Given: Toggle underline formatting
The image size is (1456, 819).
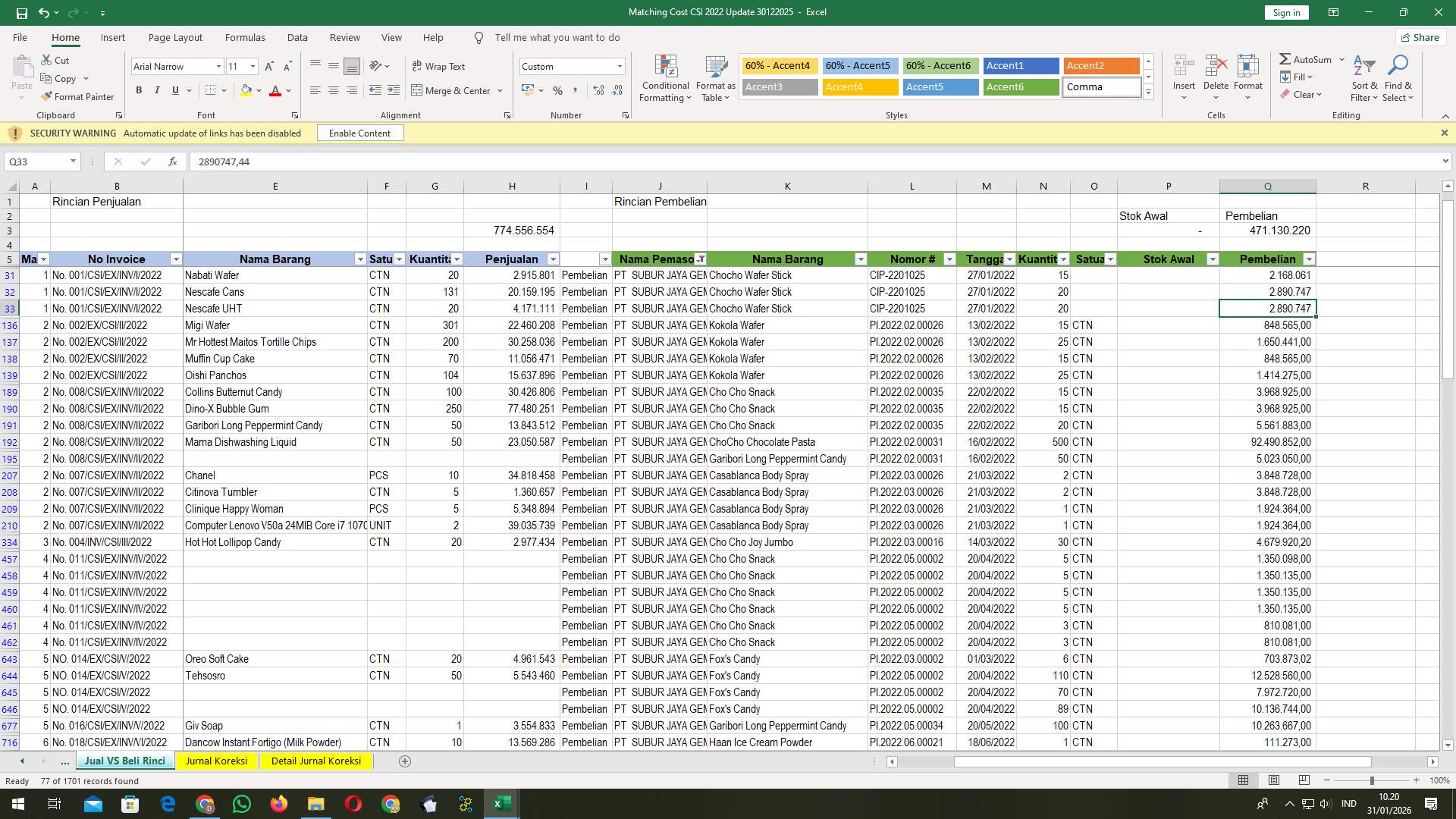Looking at the screenshot, I should (174, 90).
